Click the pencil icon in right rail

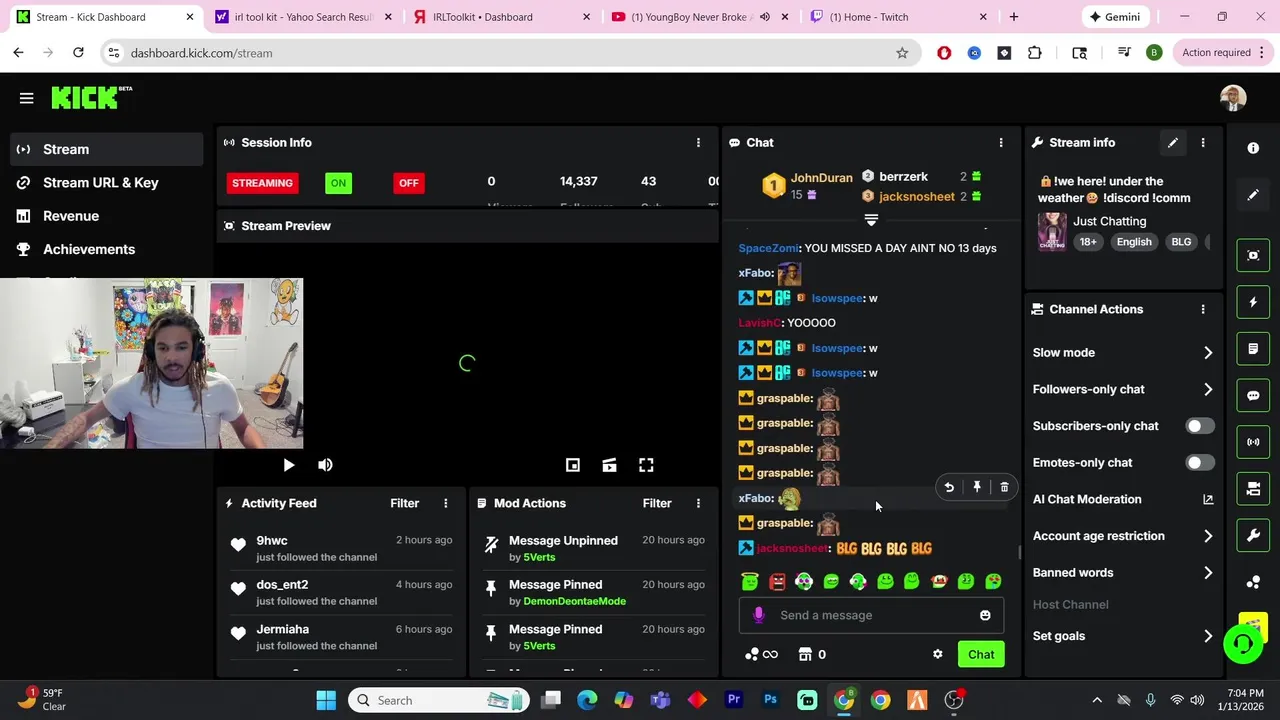(1253, 195)
